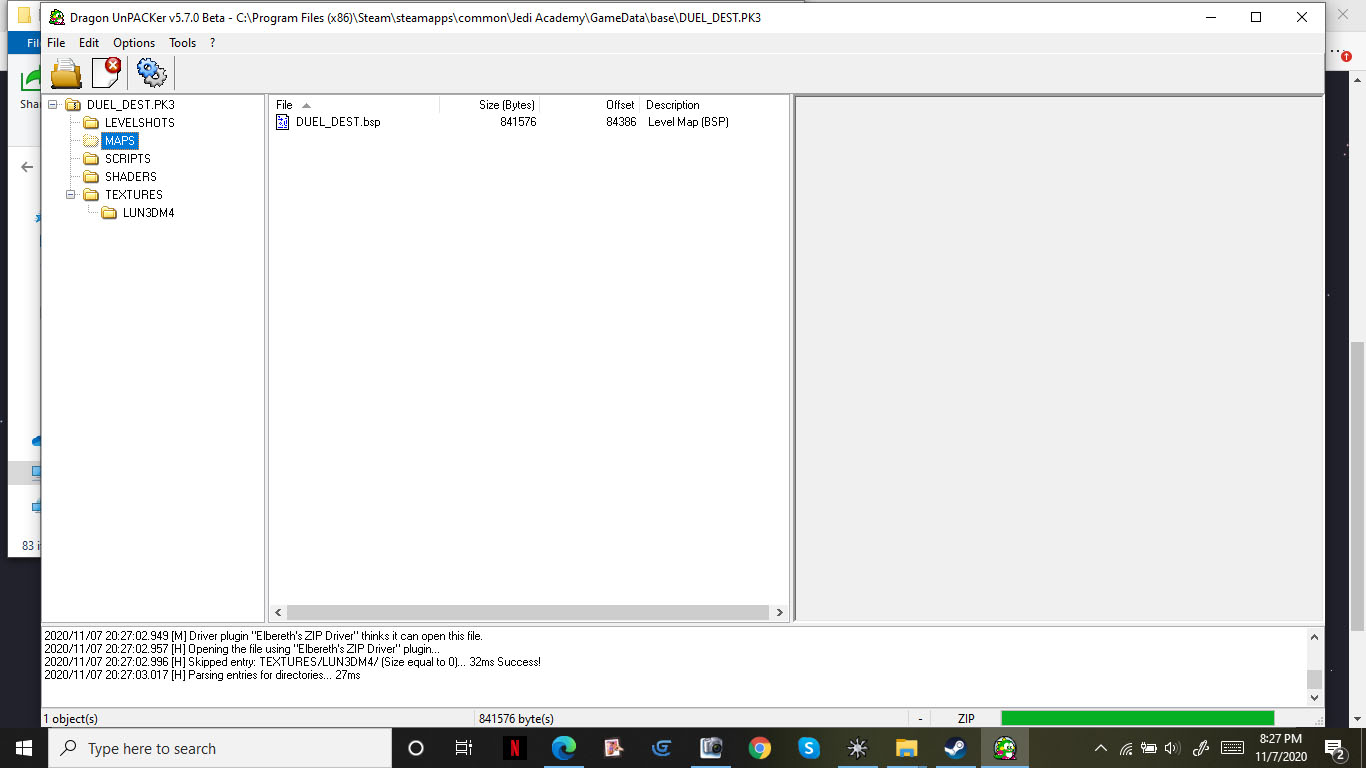Click the Level Map (BSP) description
The image size is (1366, 768).
click(x=688, y=122)
